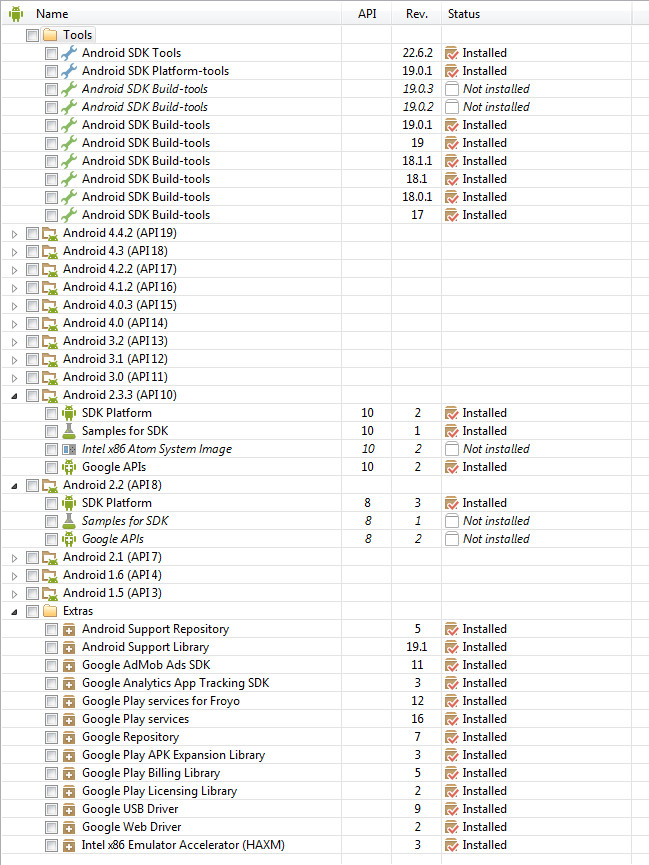Collapse the Extras tree section
The height and width of the screenshot is (865, 649).
pyautogui.click(x=14, y=611)
